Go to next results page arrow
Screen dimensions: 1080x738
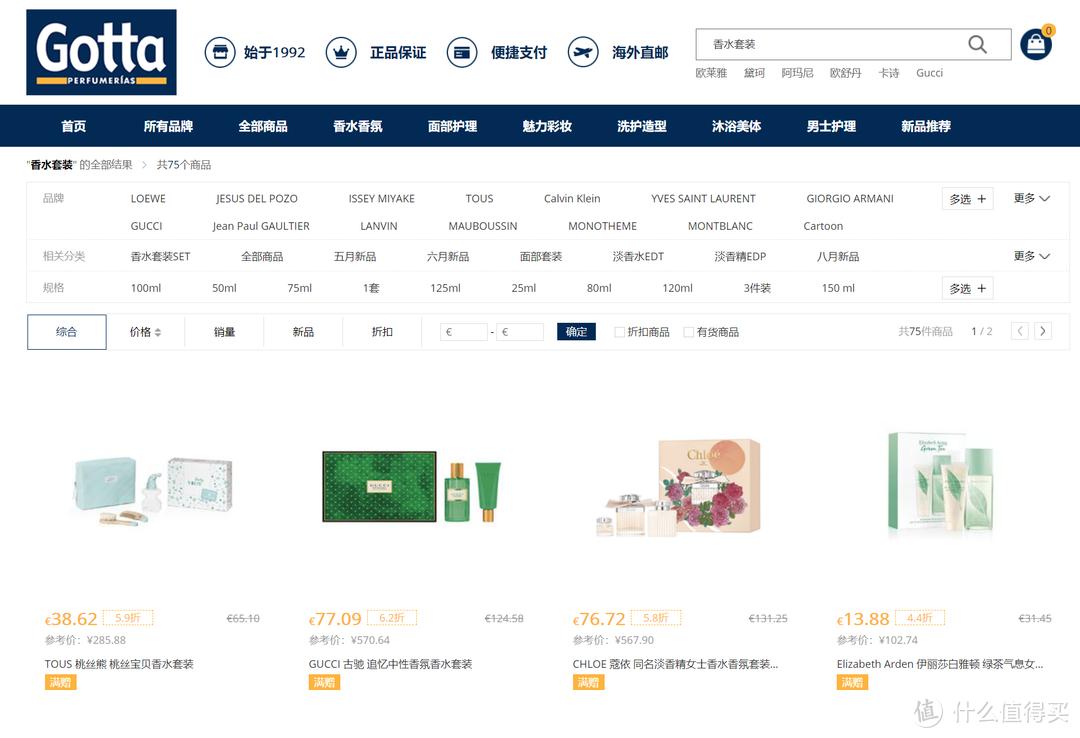tap(1043, 331)
